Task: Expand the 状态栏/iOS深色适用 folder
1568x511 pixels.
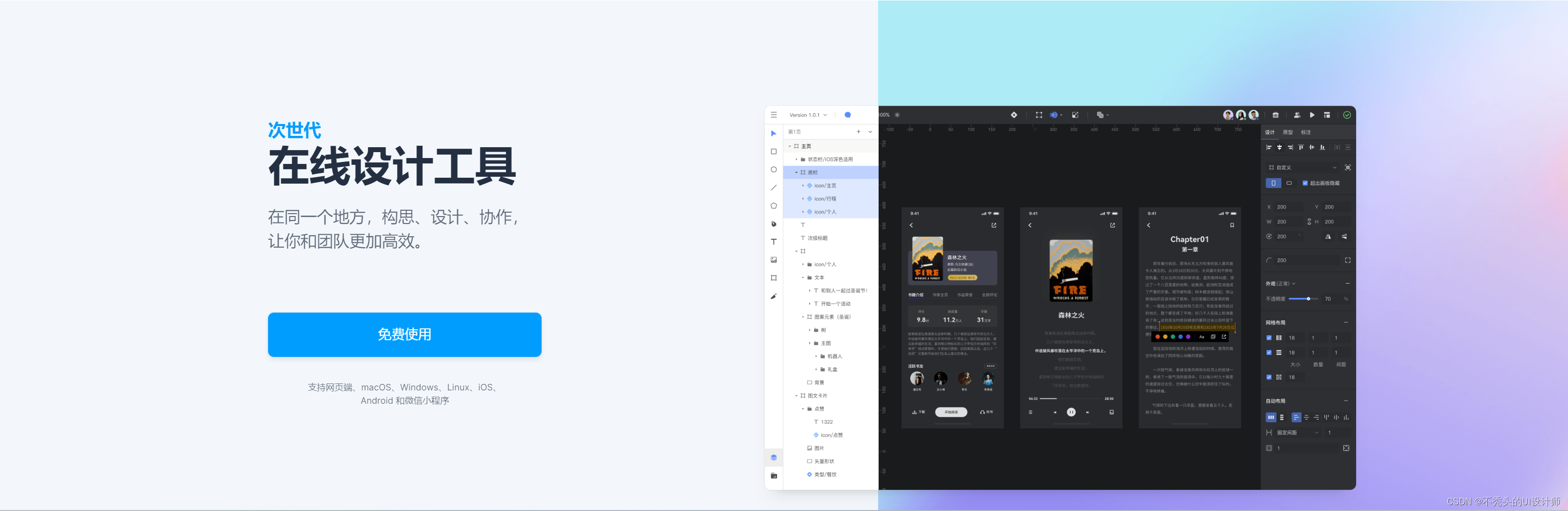Action: (x=796, y=160)
